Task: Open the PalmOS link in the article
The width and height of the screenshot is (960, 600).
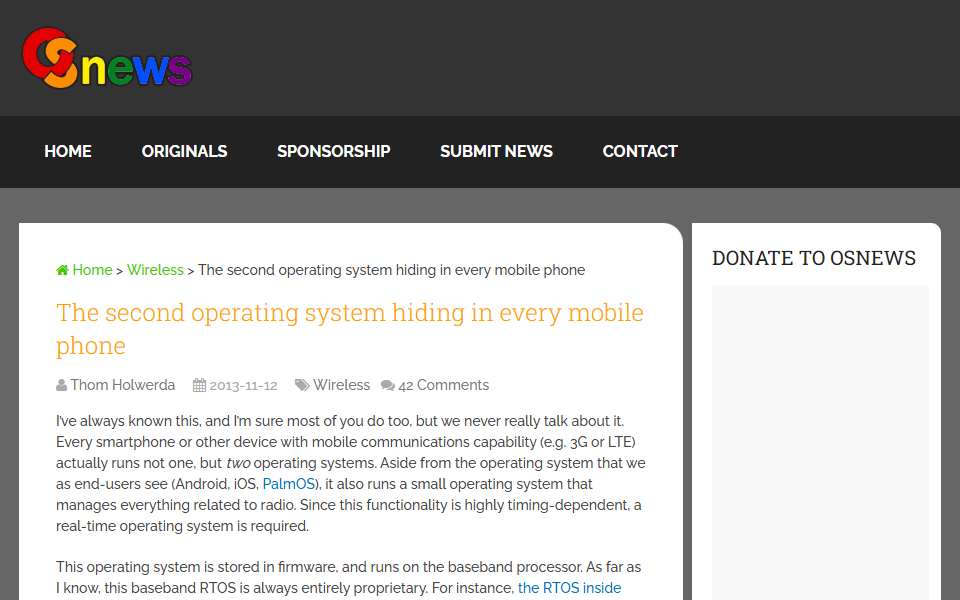Action: coord(288,484)
